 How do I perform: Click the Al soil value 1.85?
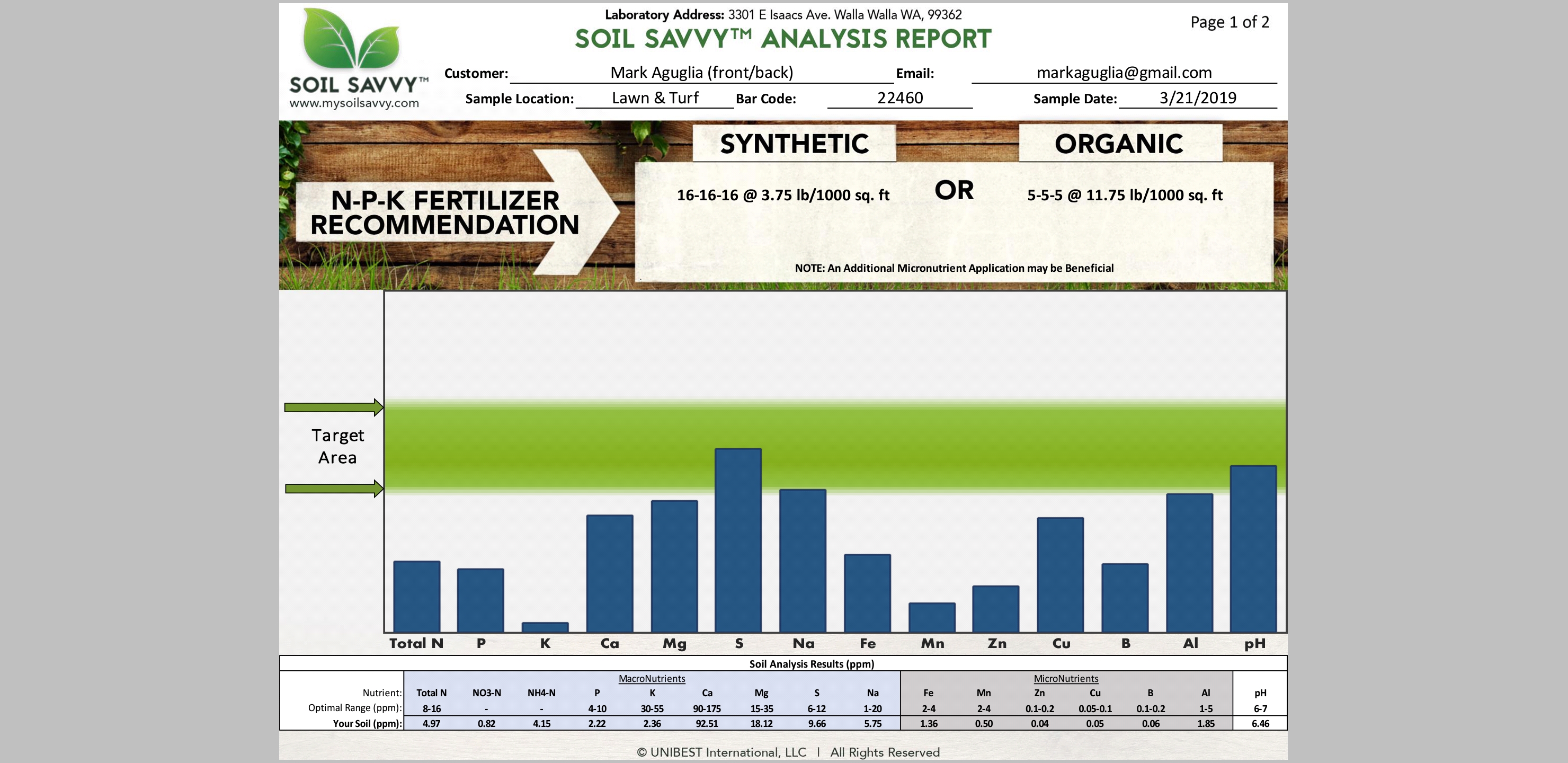[x=1205, y=723]
